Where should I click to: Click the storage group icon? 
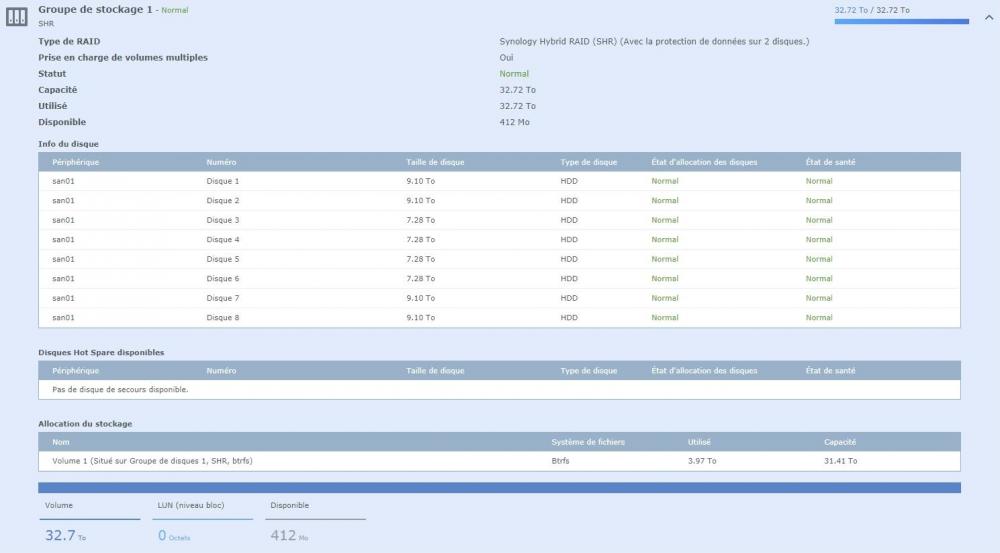(x=17, y=16)
